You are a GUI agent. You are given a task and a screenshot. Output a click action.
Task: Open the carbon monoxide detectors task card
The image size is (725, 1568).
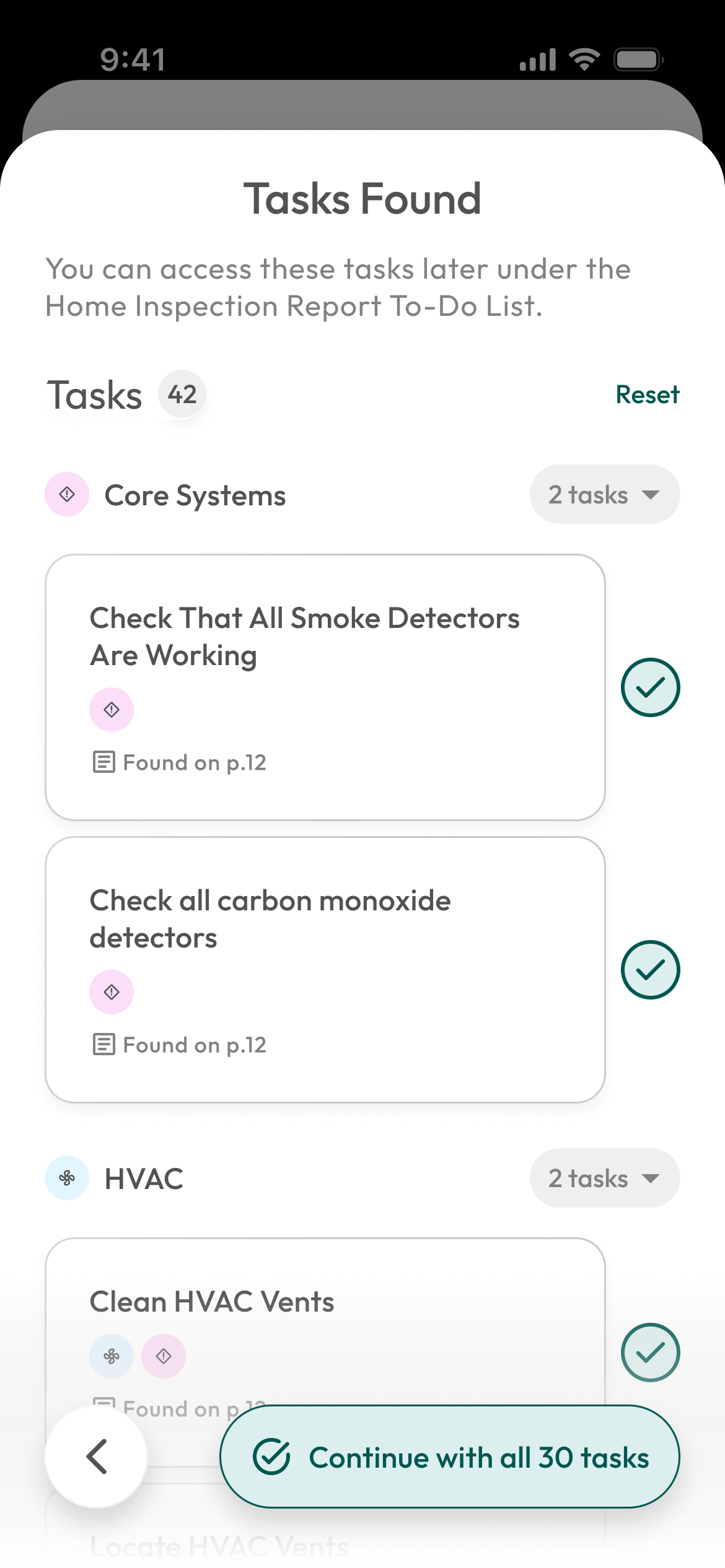[x=325, y=970]
